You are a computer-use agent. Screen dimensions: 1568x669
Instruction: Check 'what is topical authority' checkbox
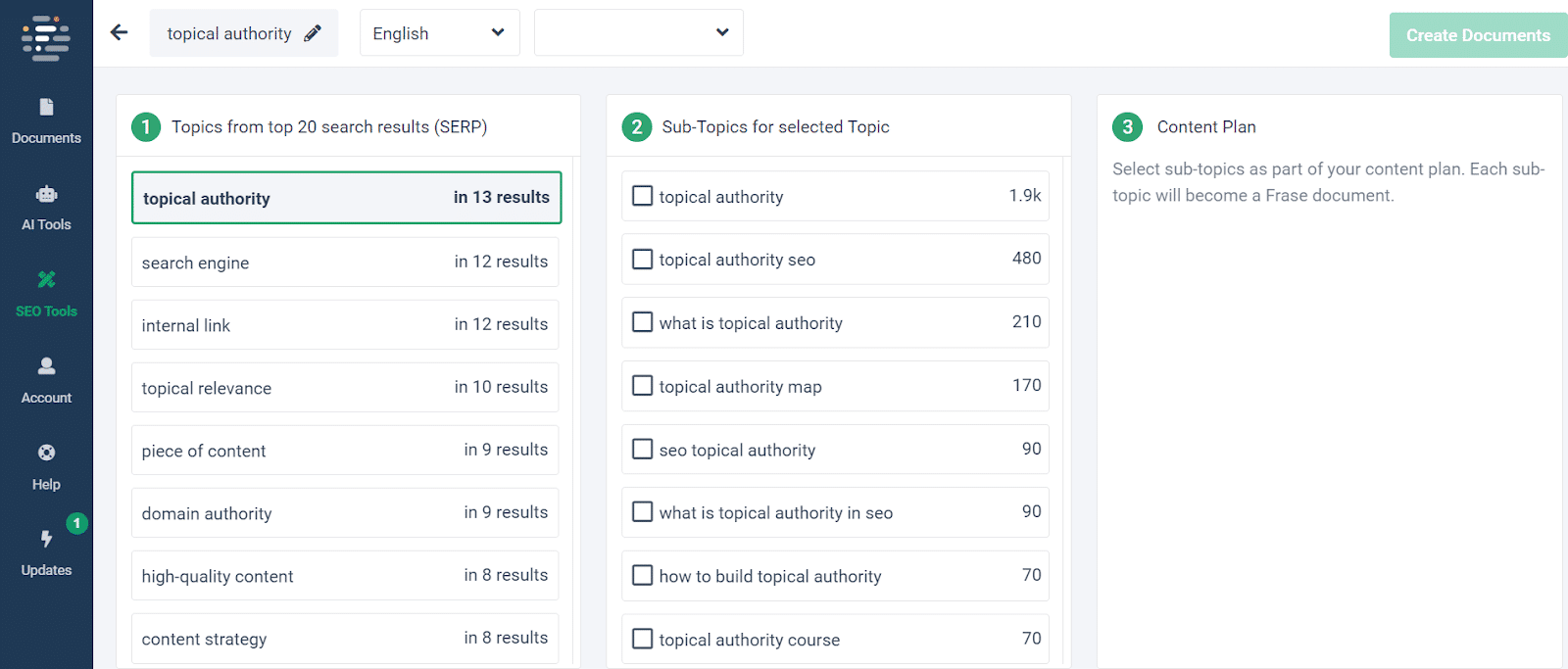point(643,322)
